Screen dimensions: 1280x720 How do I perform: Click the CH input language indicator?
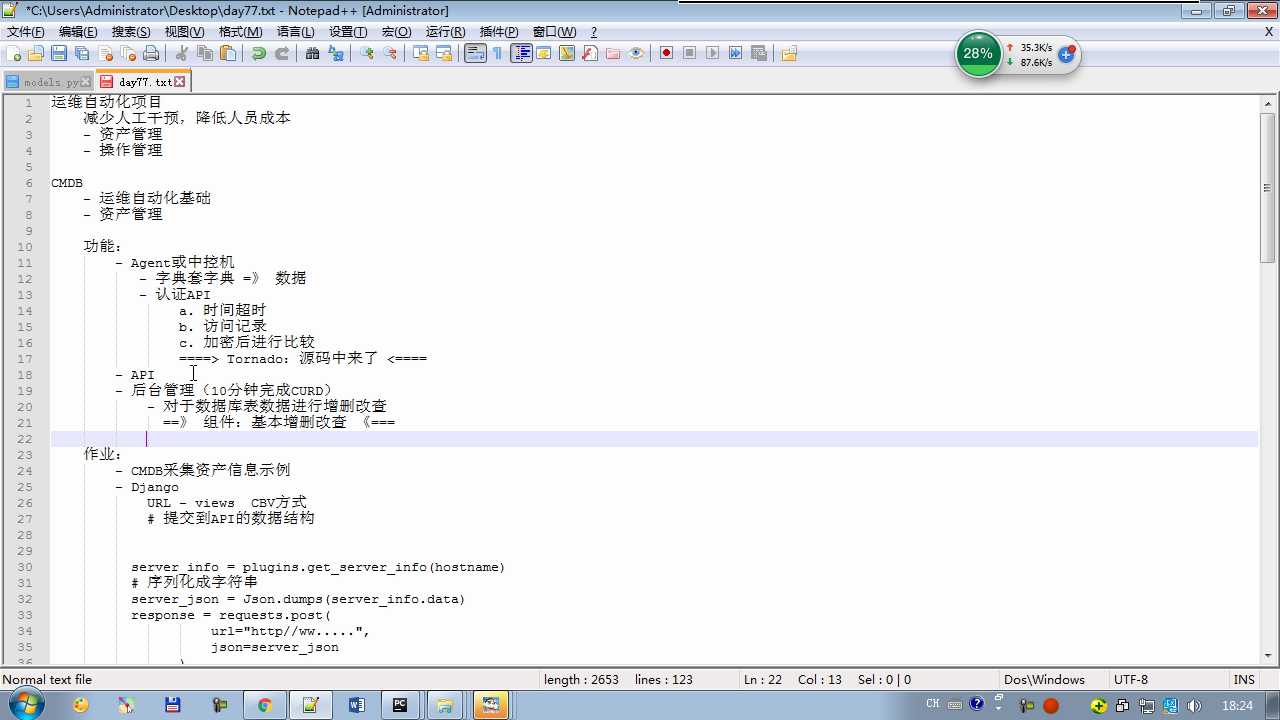(932, 704)
